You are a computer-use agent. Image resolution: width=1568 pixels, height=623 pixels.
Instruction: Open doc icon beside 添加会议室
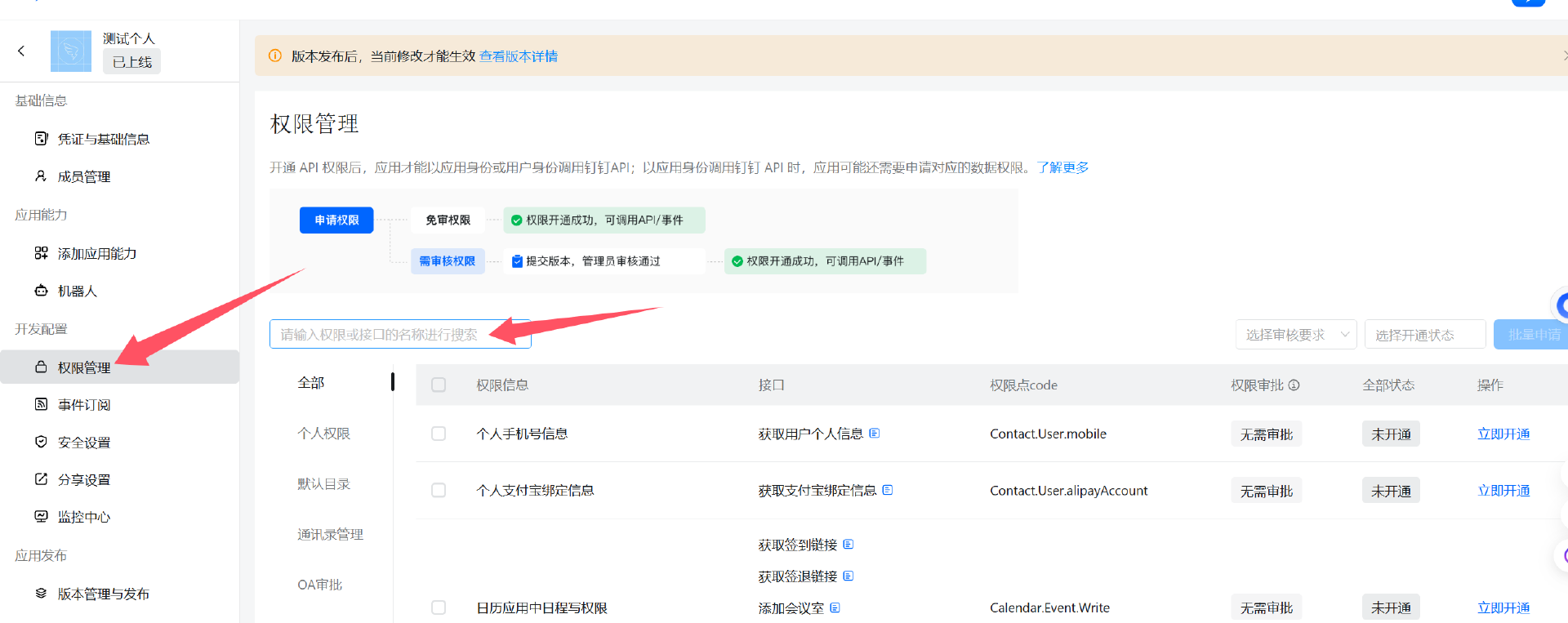[835, 607]
